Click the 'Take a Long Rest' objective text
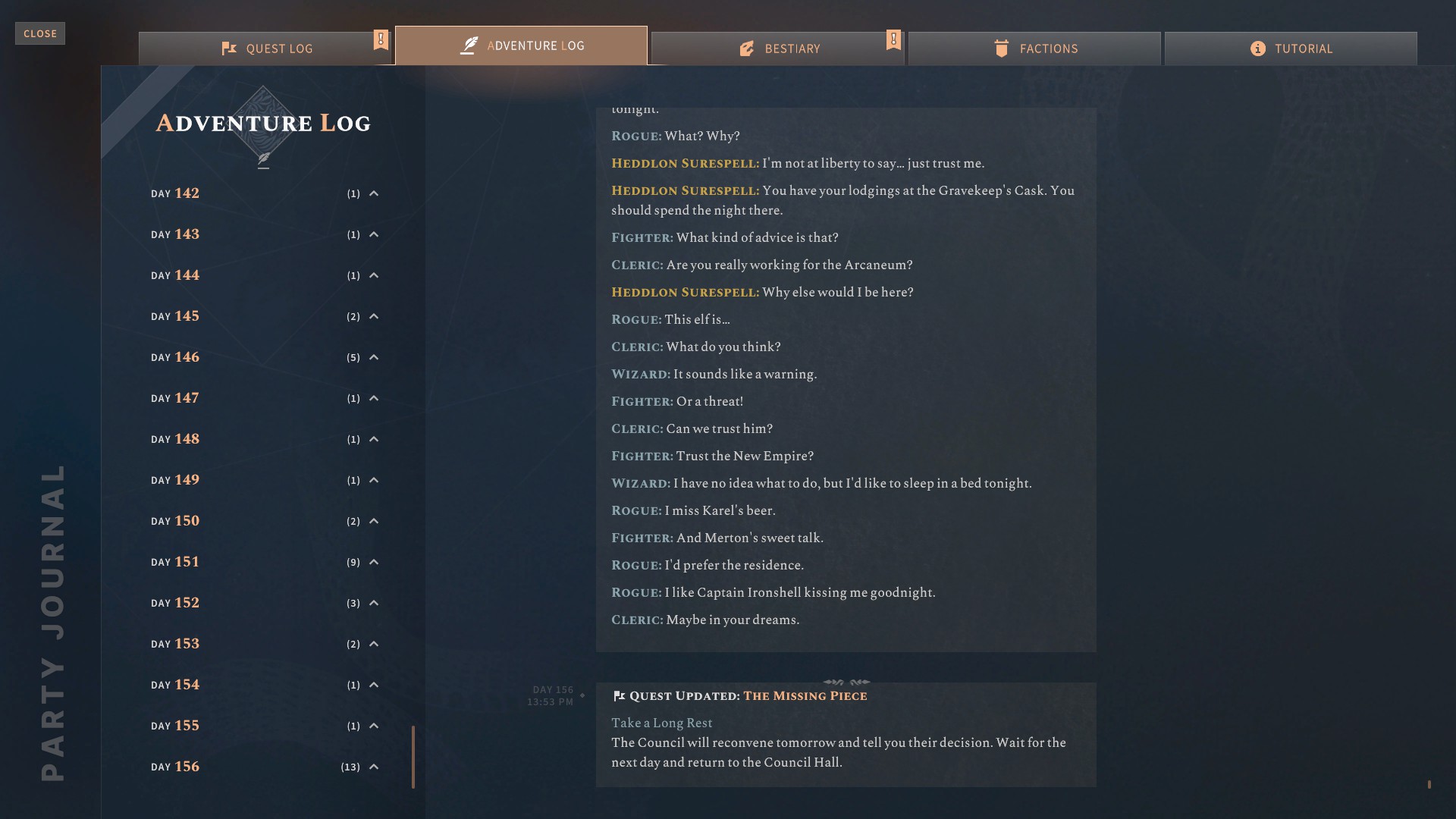Screen dimensions: 1456x819 tap(662, 723)
